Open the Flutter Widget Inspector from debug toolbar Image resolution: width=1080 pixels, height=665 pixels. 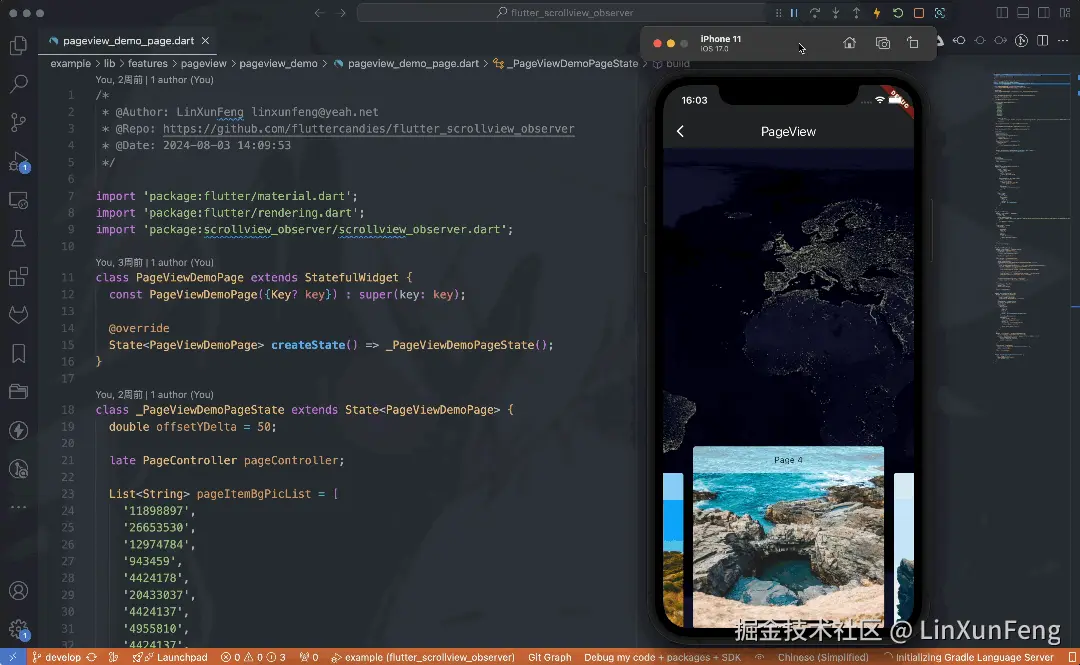[x=939, y=13]
